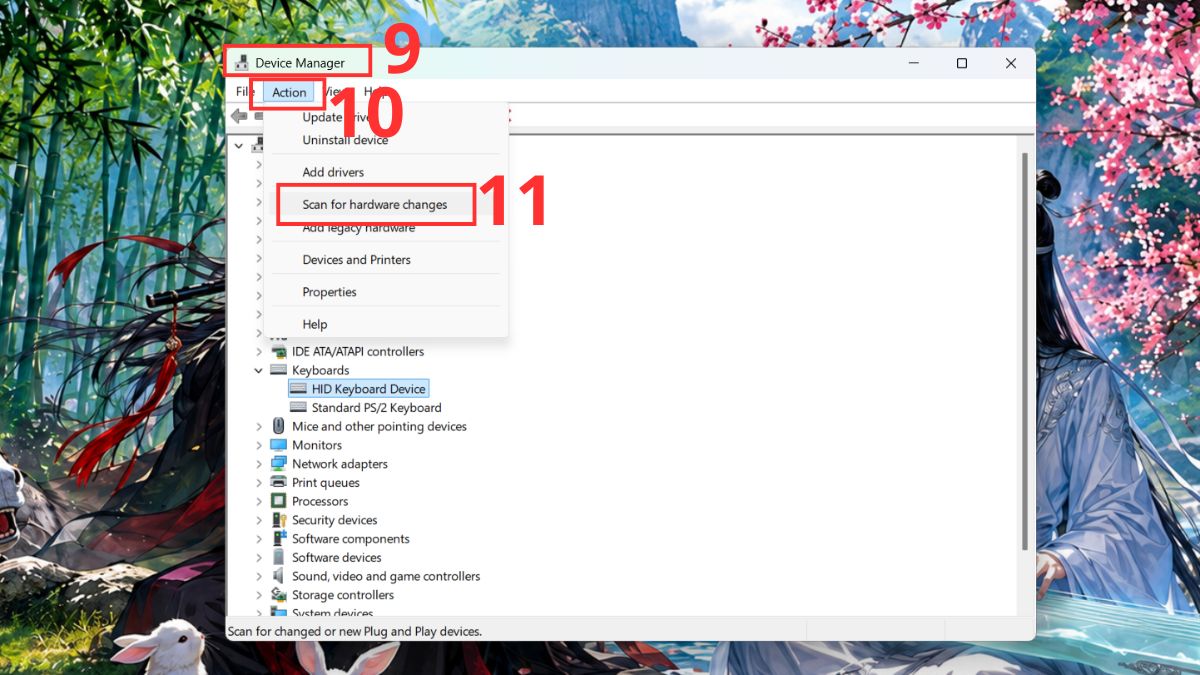Click the Standard PS/2 Keyboard icon
This screenshot has height=675, width=1200.
click(298, 408)
